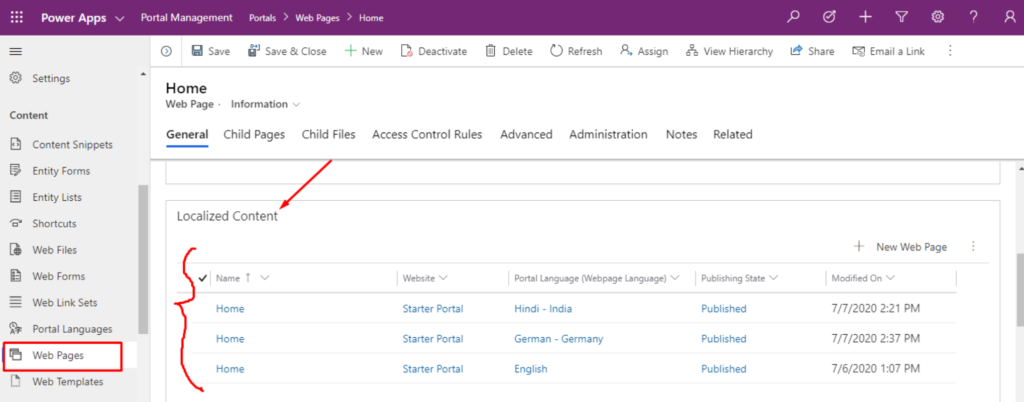Open View Hierarchy
Screen dimensions: 1024x402
pos(729,51)
